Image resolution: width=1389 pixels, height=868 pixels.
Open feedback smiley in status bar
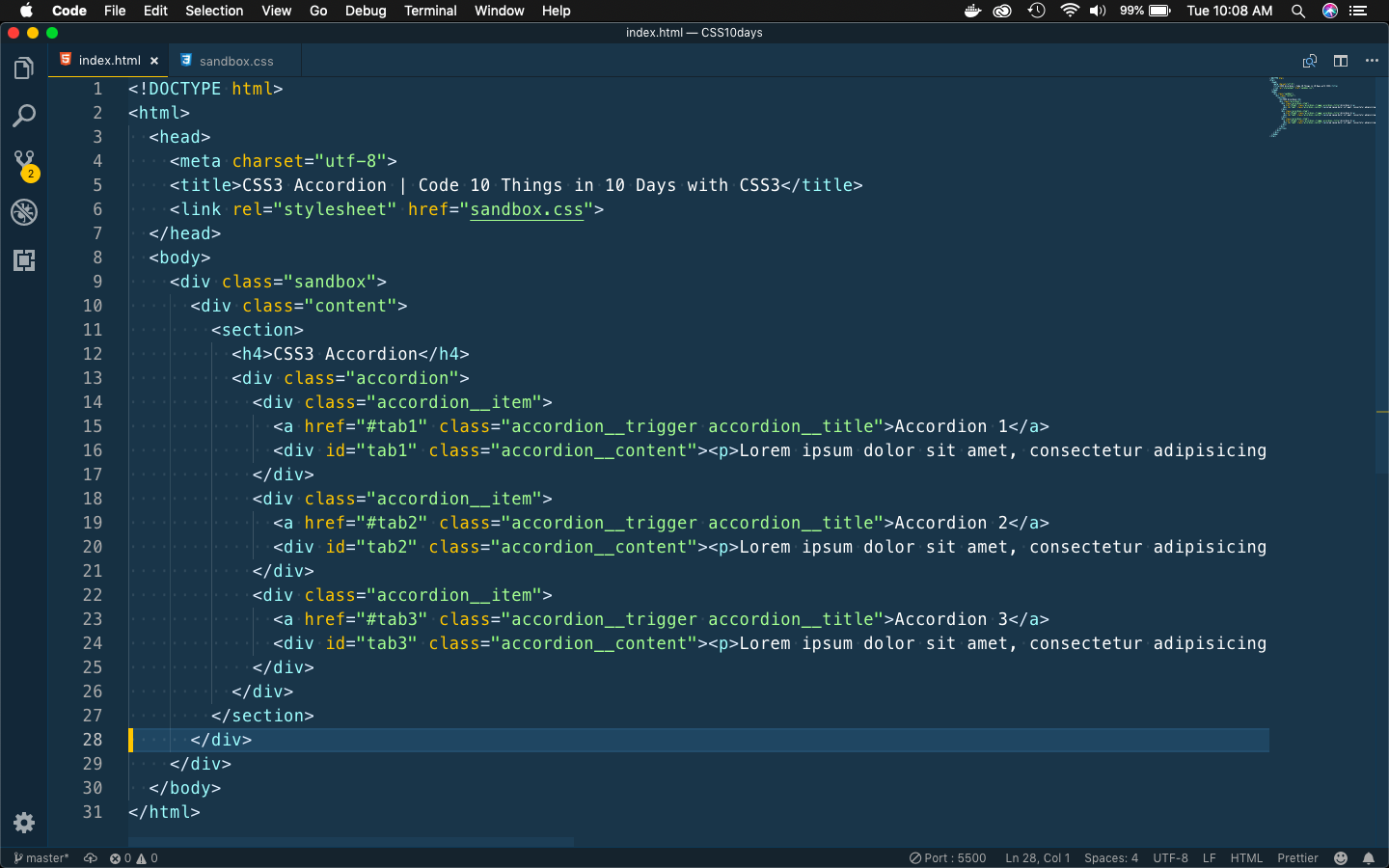click(x=1341, y=858)
